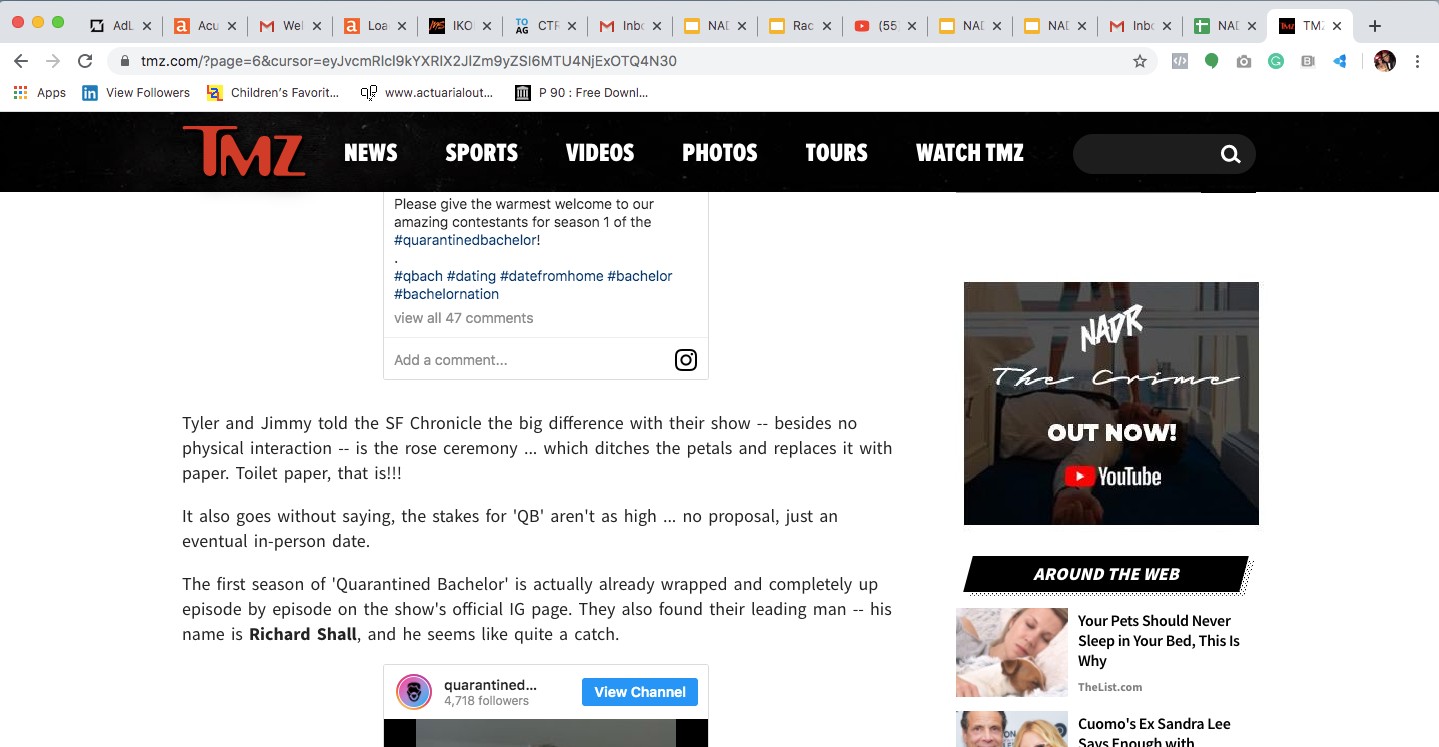
Task: Click view all 47 comments
Action: tap(463, 318)
